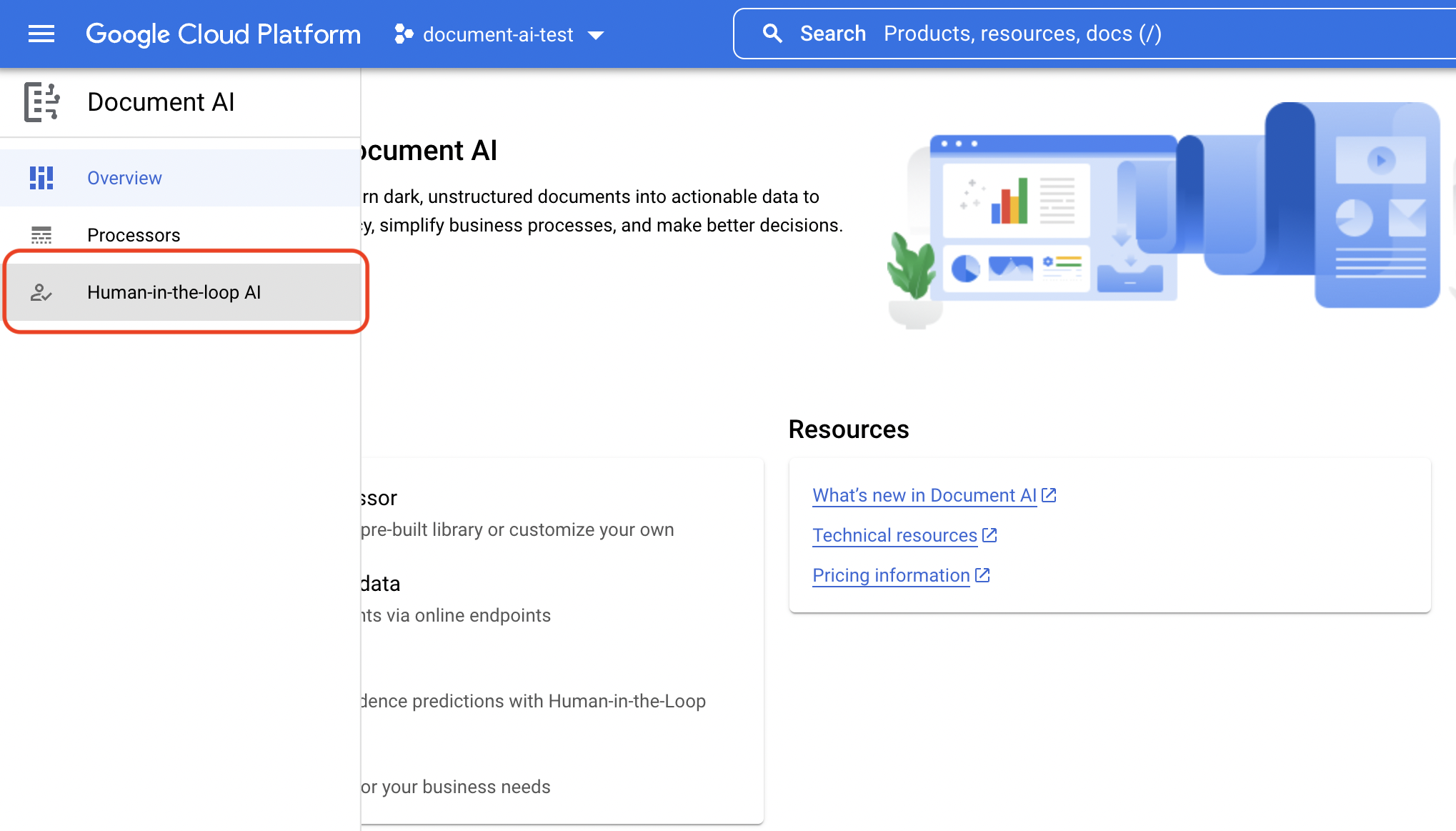Image resolution: width=1456 pixels, height=831 pixels.
Task: Select Overview in the sidebar
Action: (124, 178)
